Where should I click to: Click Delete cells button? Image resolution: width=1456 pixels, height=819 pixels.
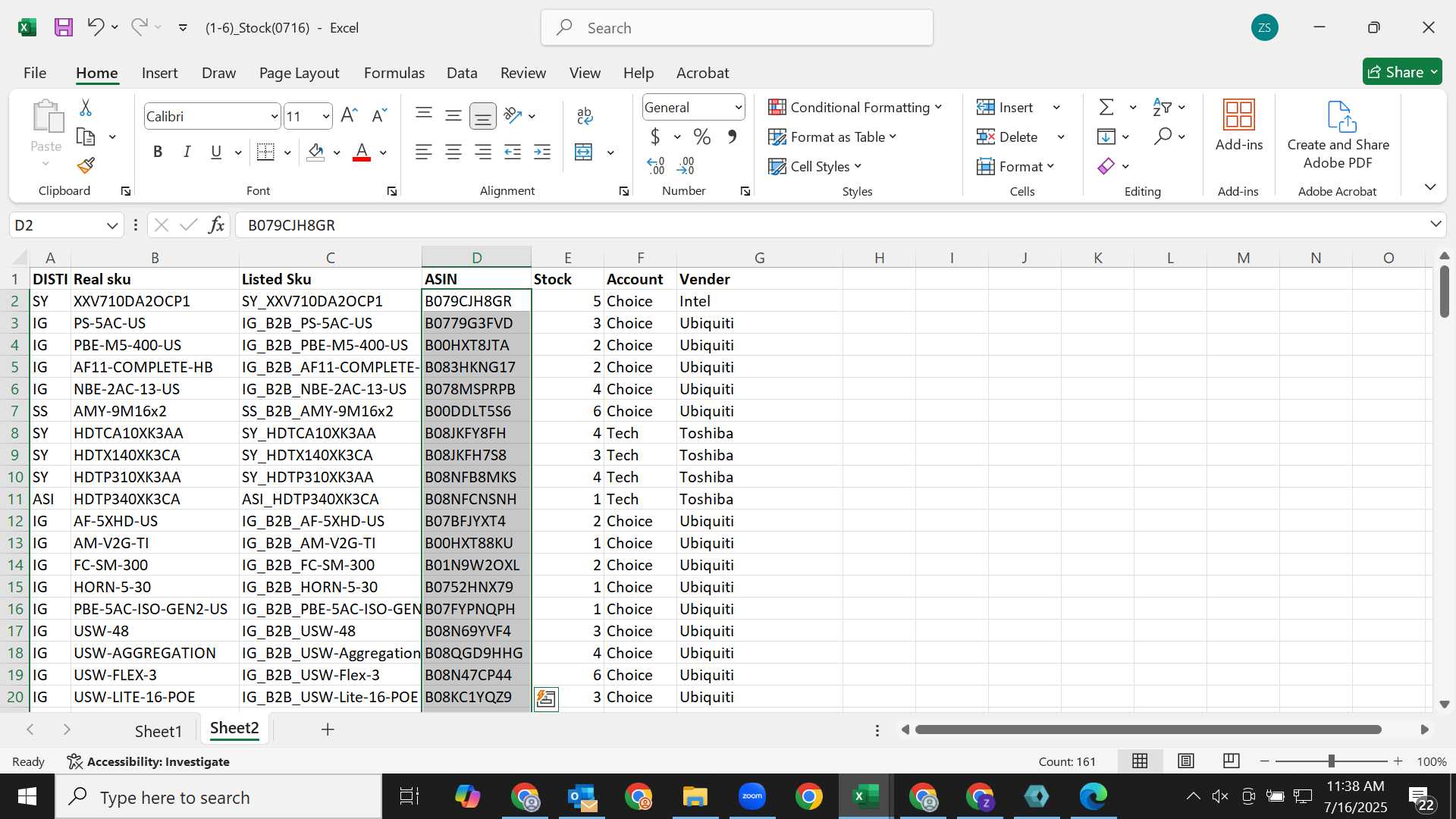(x=1007, y=137)
